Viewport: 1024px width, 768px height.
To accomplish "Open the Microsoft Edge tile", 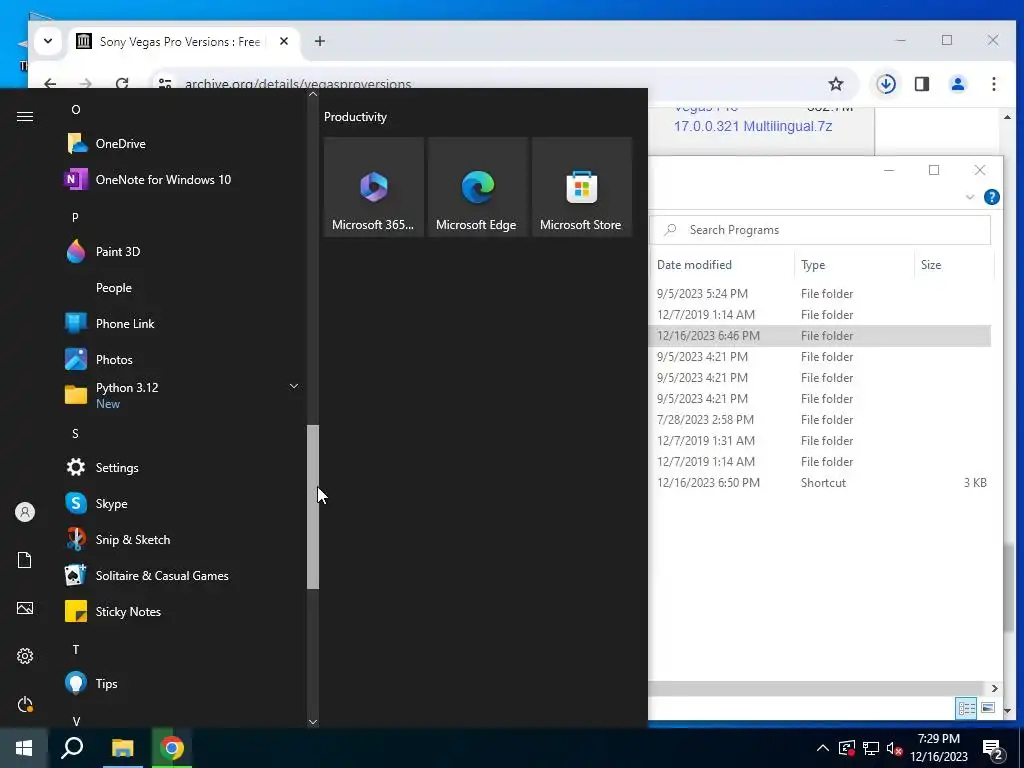I will pyautogui.click(x=477, y=187).
